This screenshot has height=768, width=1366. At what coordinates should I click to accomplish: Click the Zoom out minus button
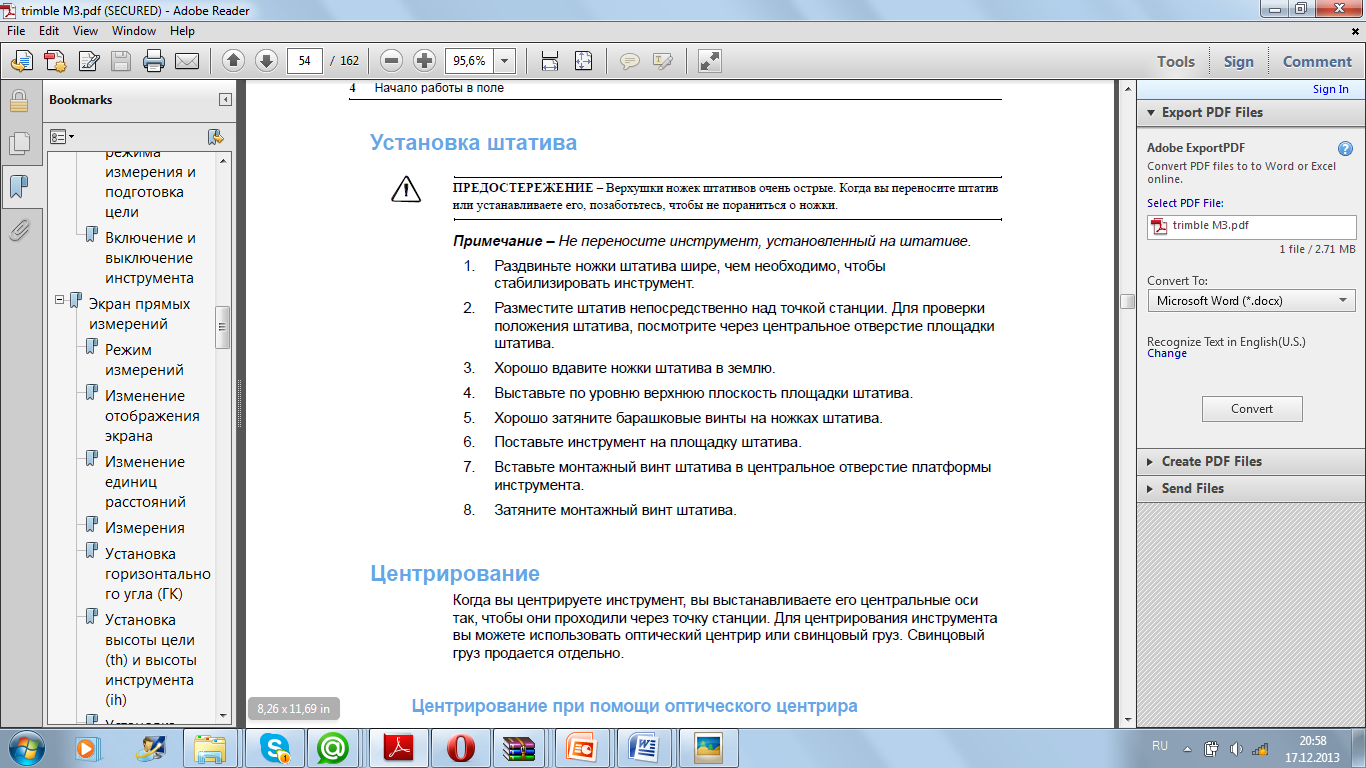click(391, 61)
